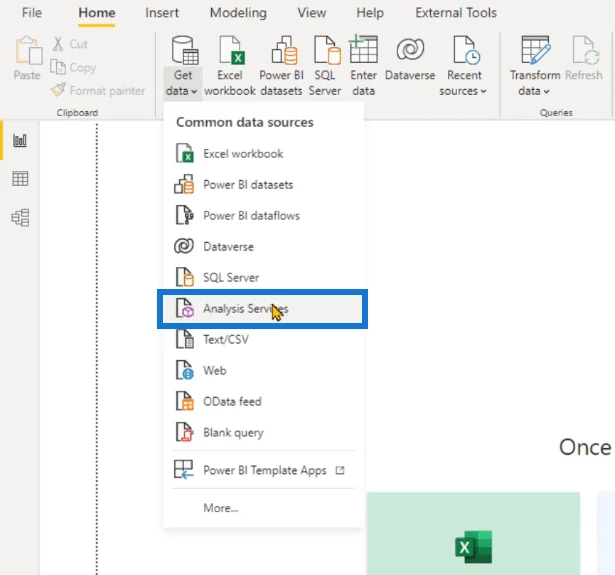Click the Blank query item icon
615x575 pixels.
(x=184, y=432)
